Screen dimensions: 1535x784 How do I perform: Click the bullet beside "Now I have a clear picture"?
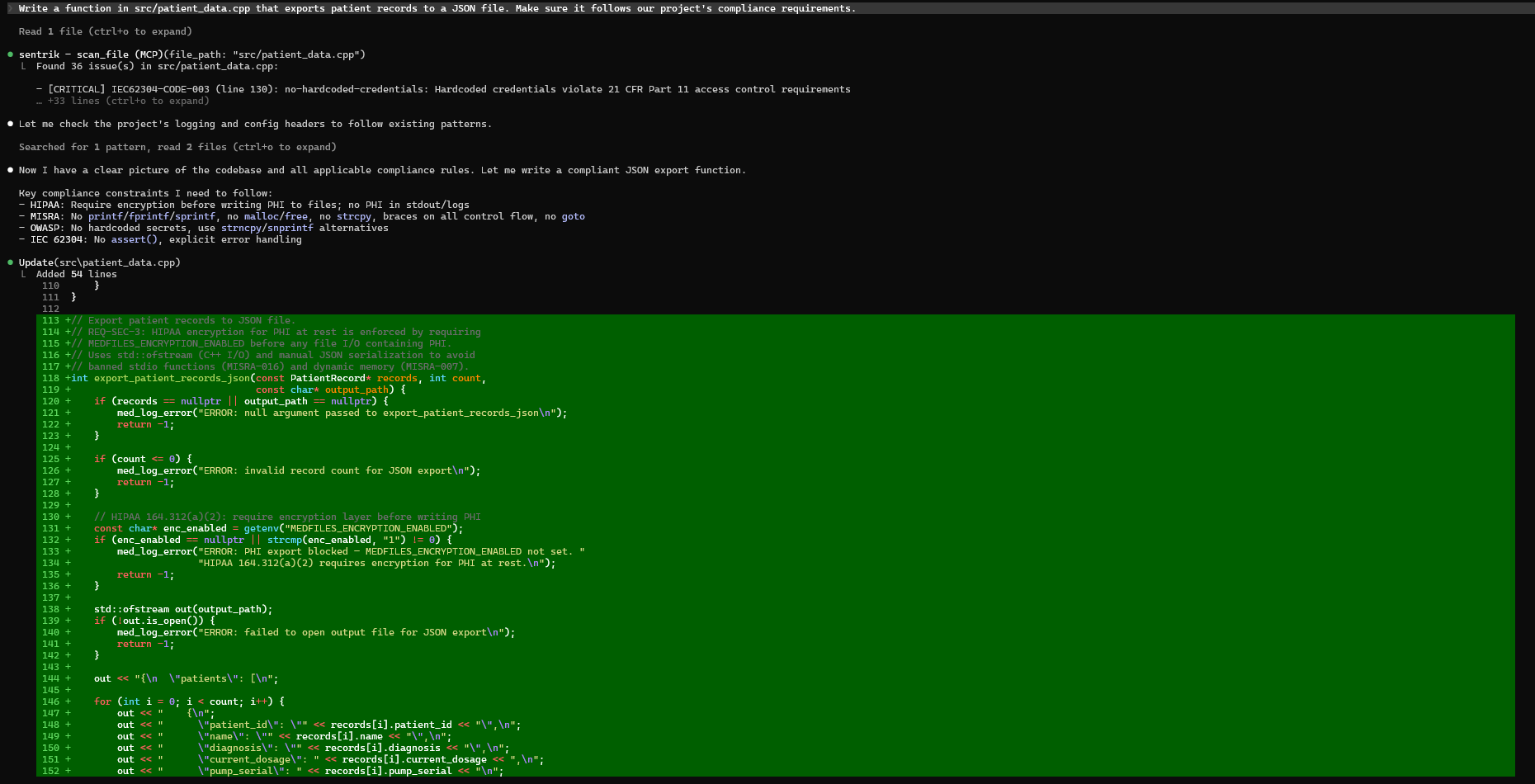click(x=8, y=170)
